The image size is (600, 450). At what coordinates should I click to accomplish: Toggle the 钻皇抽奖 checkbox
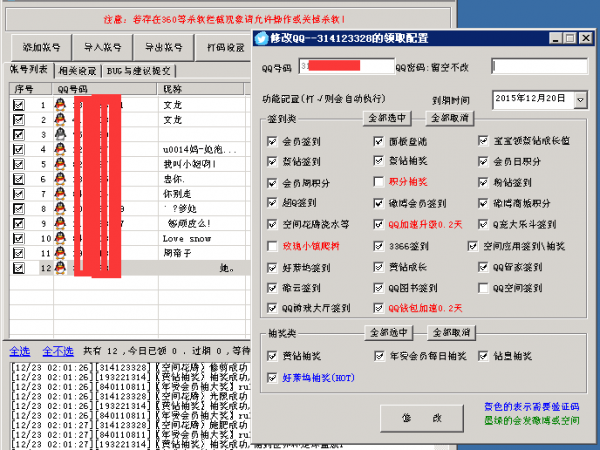[483, 356]
